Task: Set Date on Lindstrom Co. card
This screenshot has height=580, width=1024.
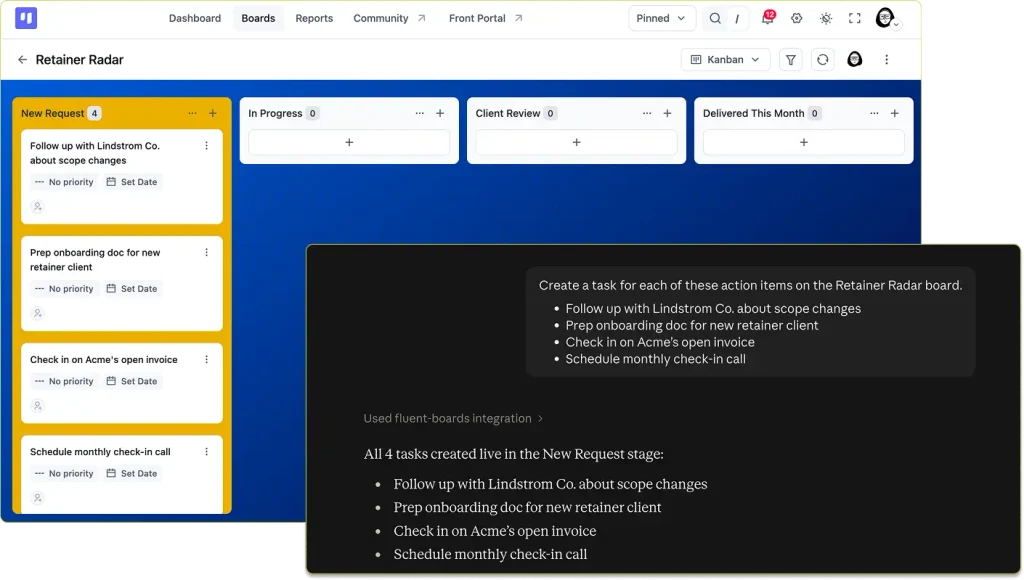Action: click(132, 182)
